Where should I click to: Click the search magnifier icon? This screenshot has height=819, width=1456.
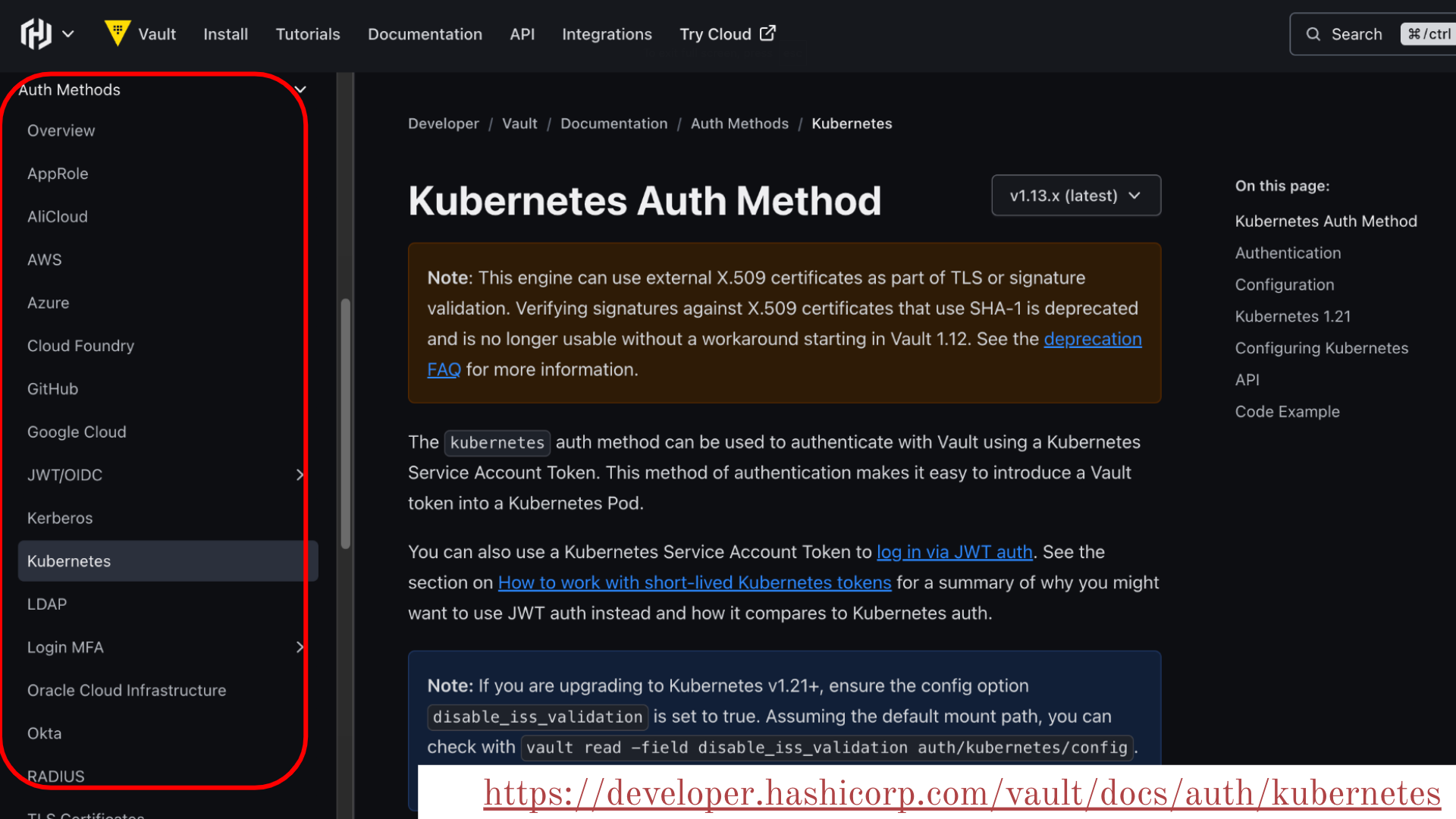[1313, 34]
